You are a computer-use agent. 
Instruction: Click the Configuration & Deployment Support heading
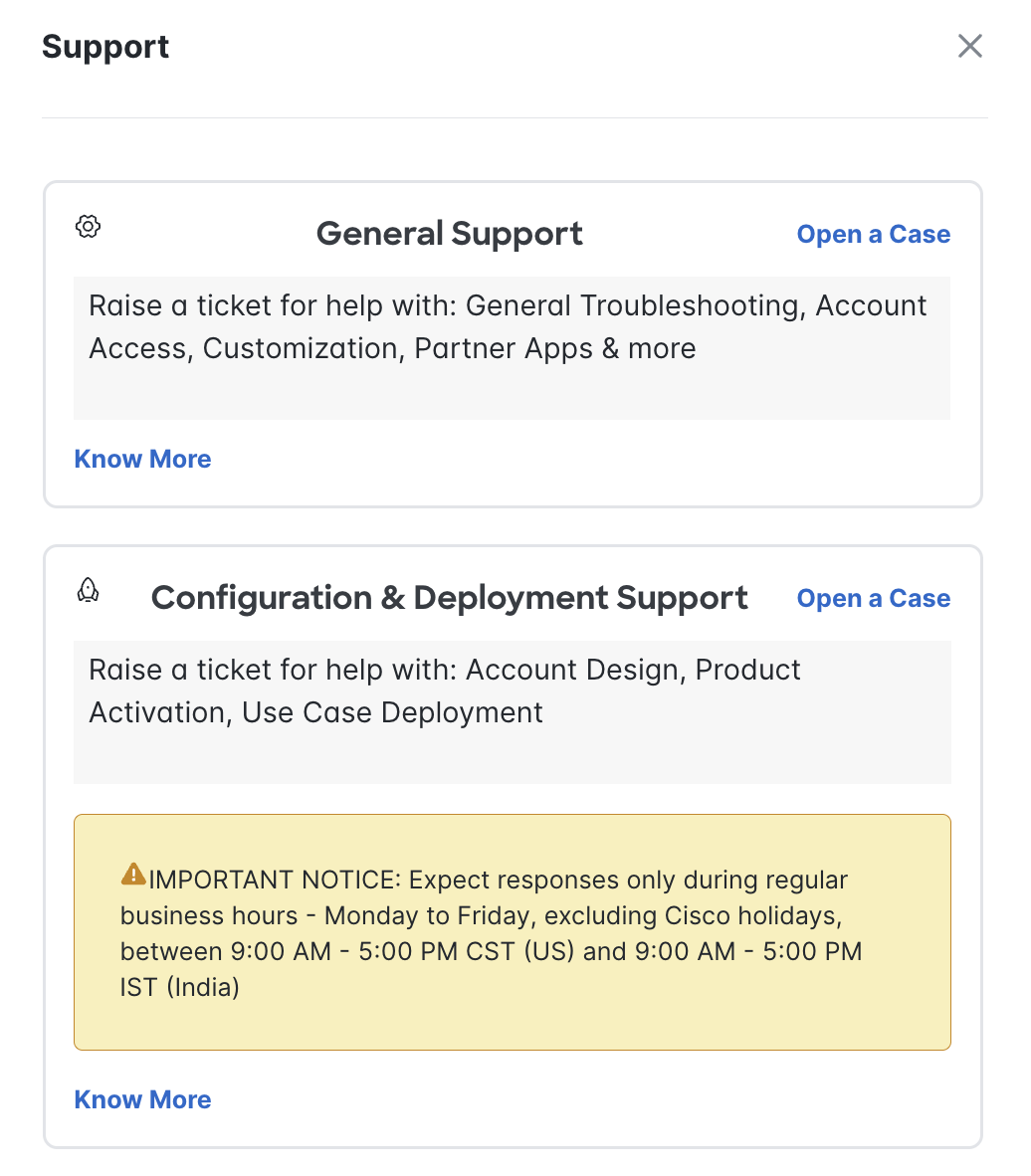click(449, 599)
